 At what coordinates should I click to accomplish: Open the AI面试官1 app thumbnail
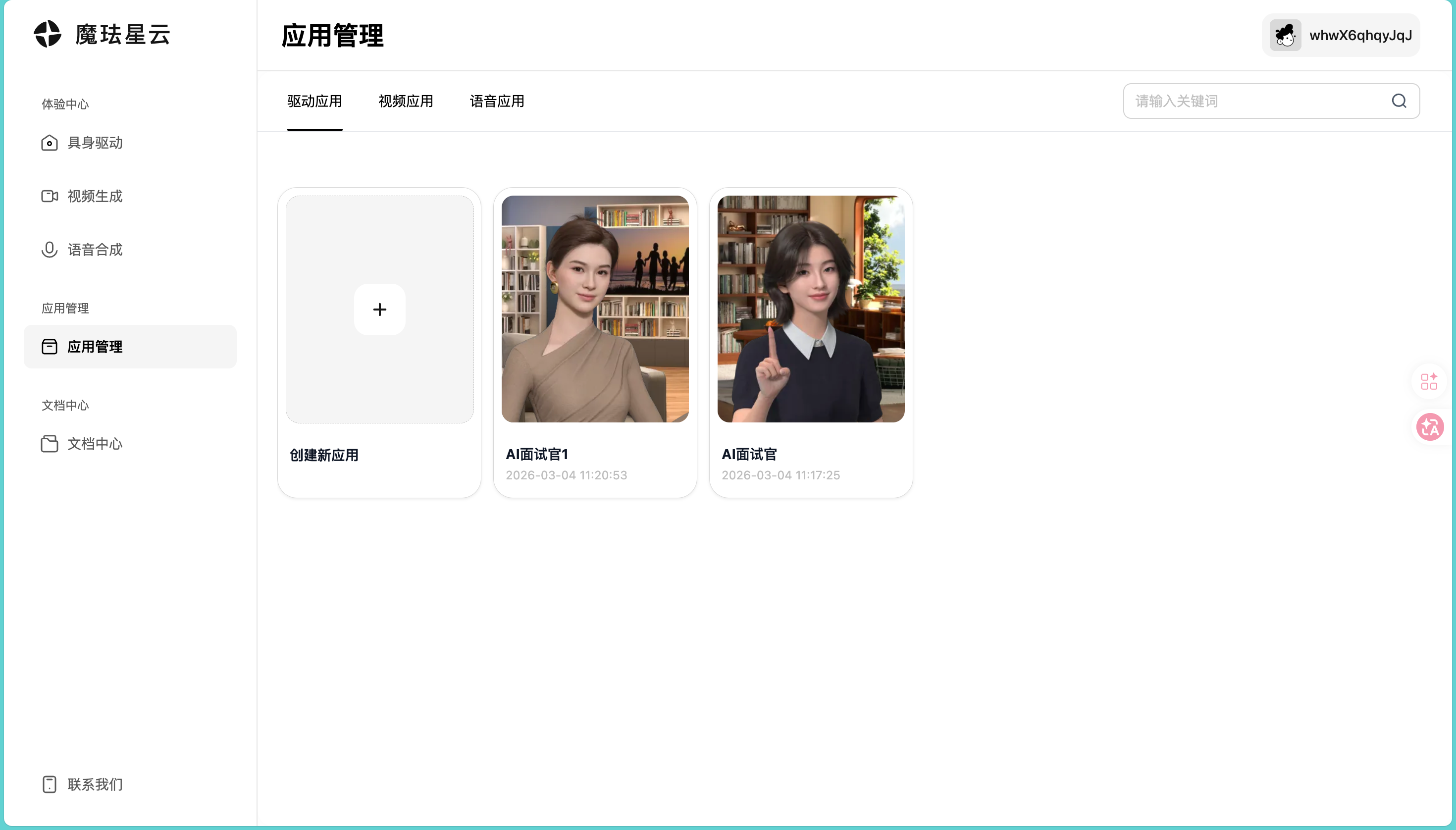click(595, 309)
